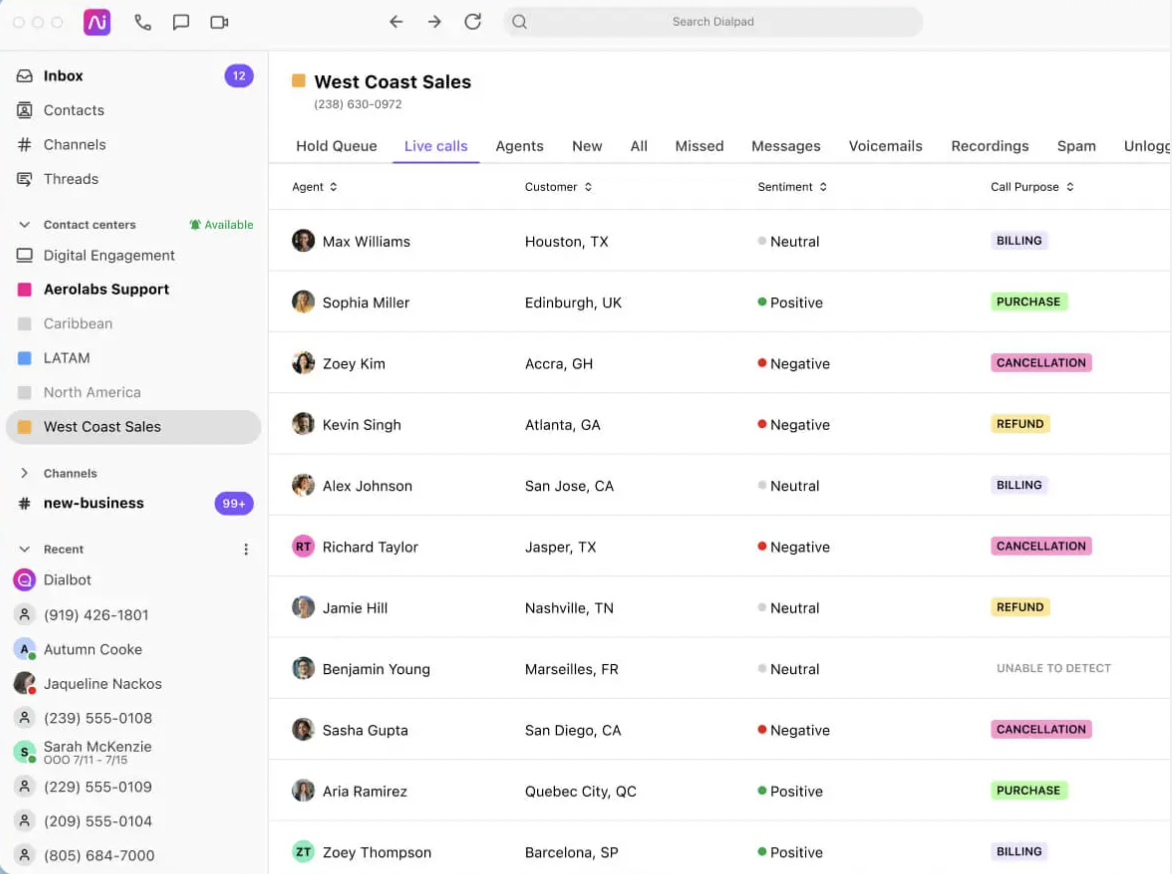Expand the Channels section chevron
1174x874 pixels.
[x=25, y=473]
